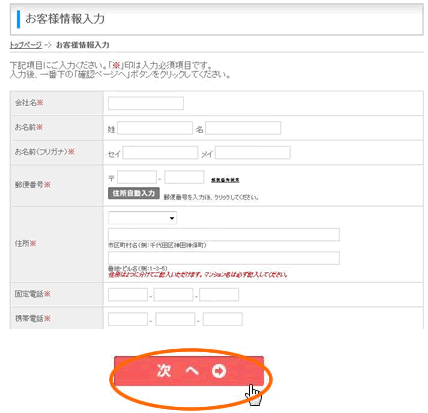Focus the 名 first name field

click(x=243, y=128)
